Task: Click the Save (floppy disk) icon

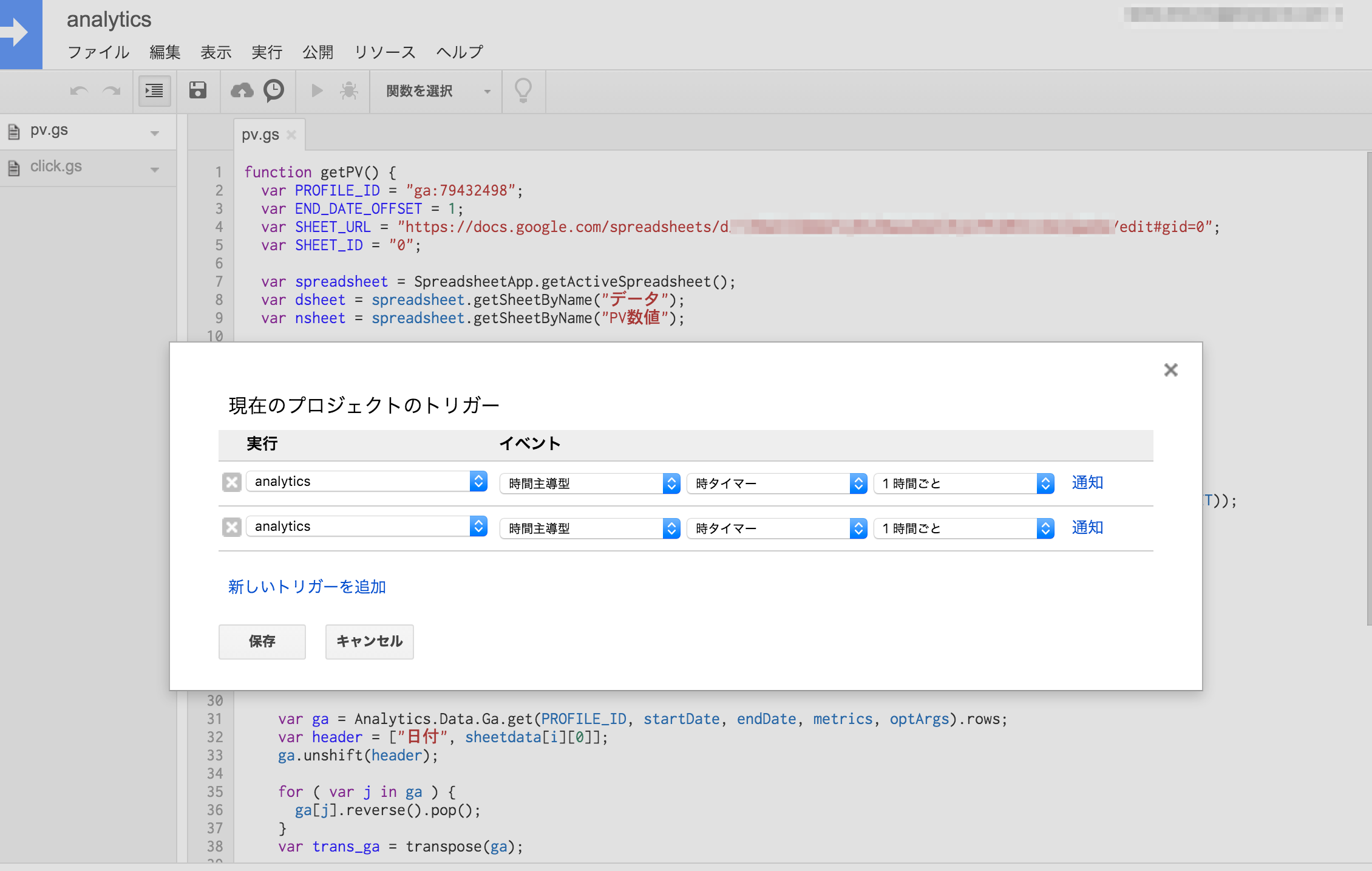Action: click(x=197, y=91)
